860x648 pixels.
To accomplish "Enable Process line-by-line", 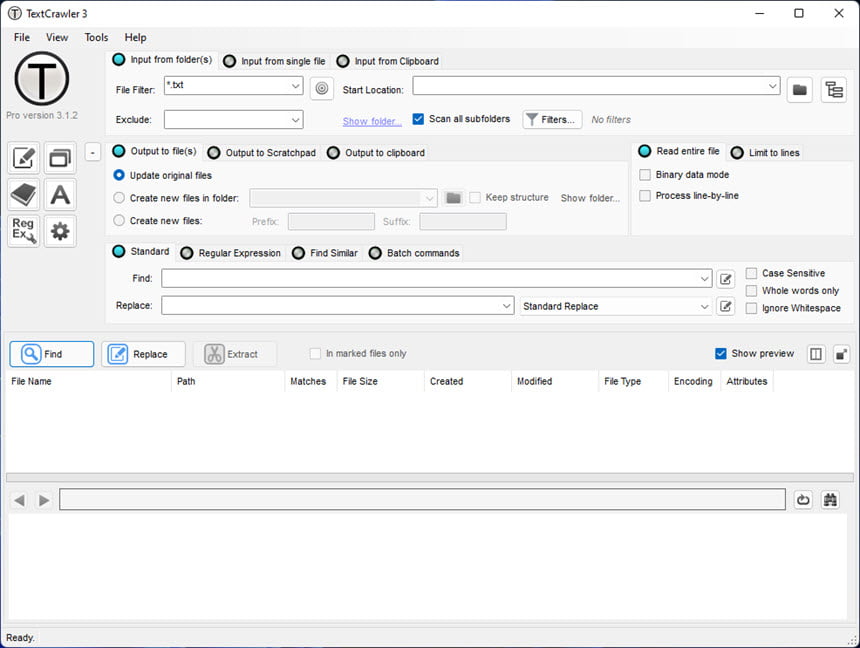I will [645, 195].
